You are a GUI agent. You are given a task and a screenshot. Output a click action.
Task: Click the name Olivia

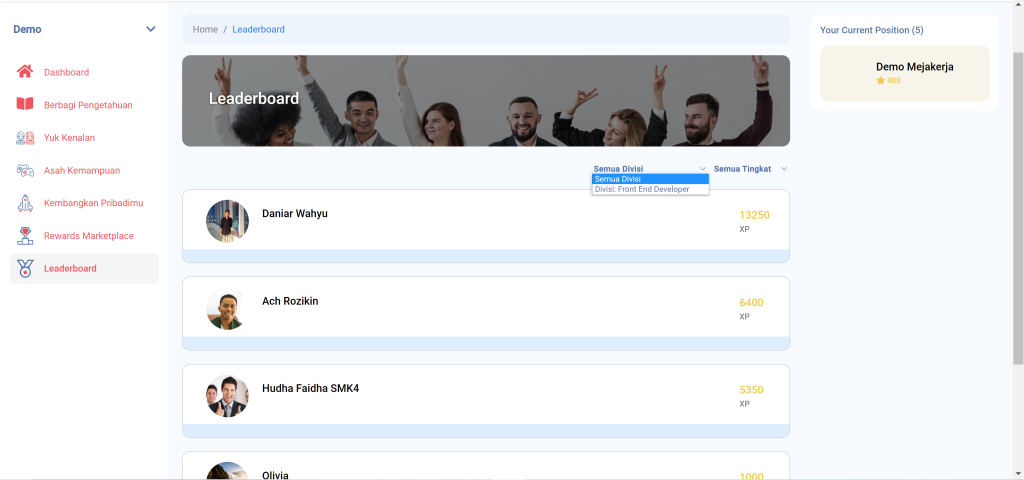(275, 475)
